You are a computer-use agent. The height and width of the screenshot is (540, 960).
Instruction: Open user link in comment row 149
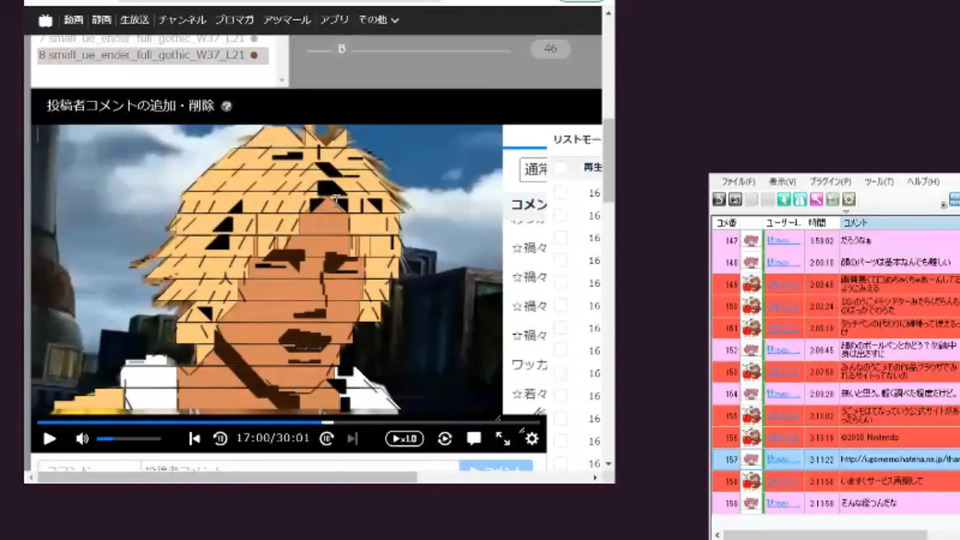point(783,285)
